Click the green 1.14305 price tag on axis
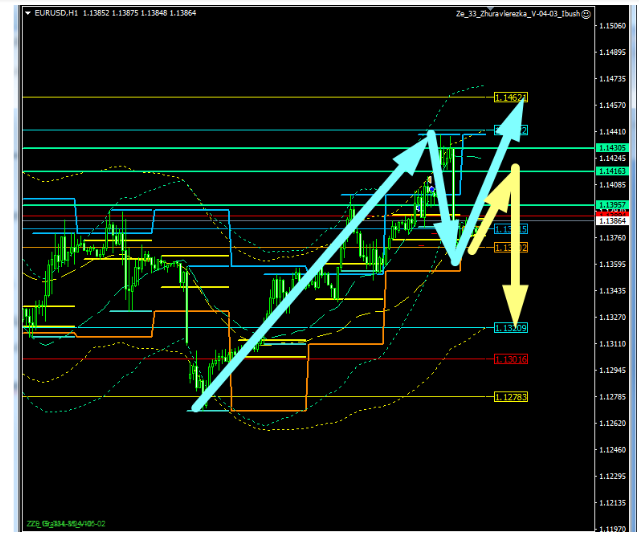639x534 pixels. pos(612,148)
